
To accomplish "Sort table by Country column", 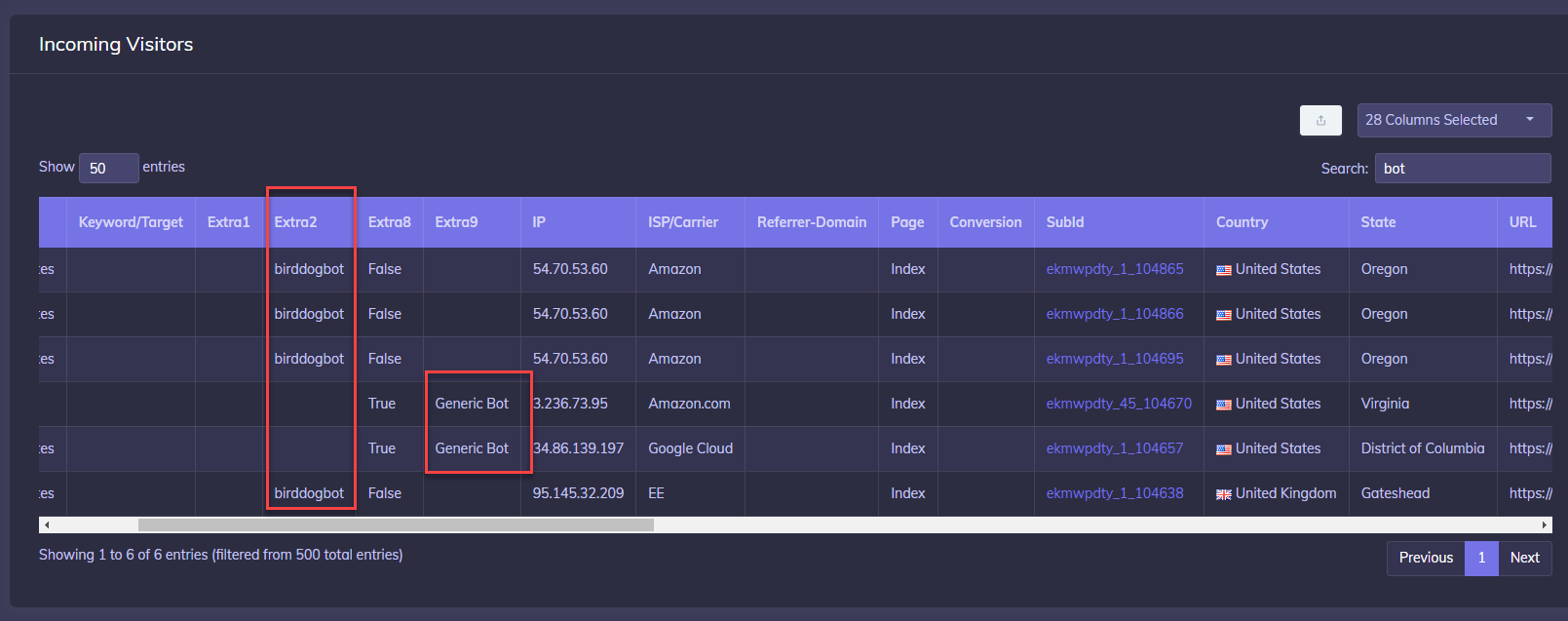I will click(1242, 222).
